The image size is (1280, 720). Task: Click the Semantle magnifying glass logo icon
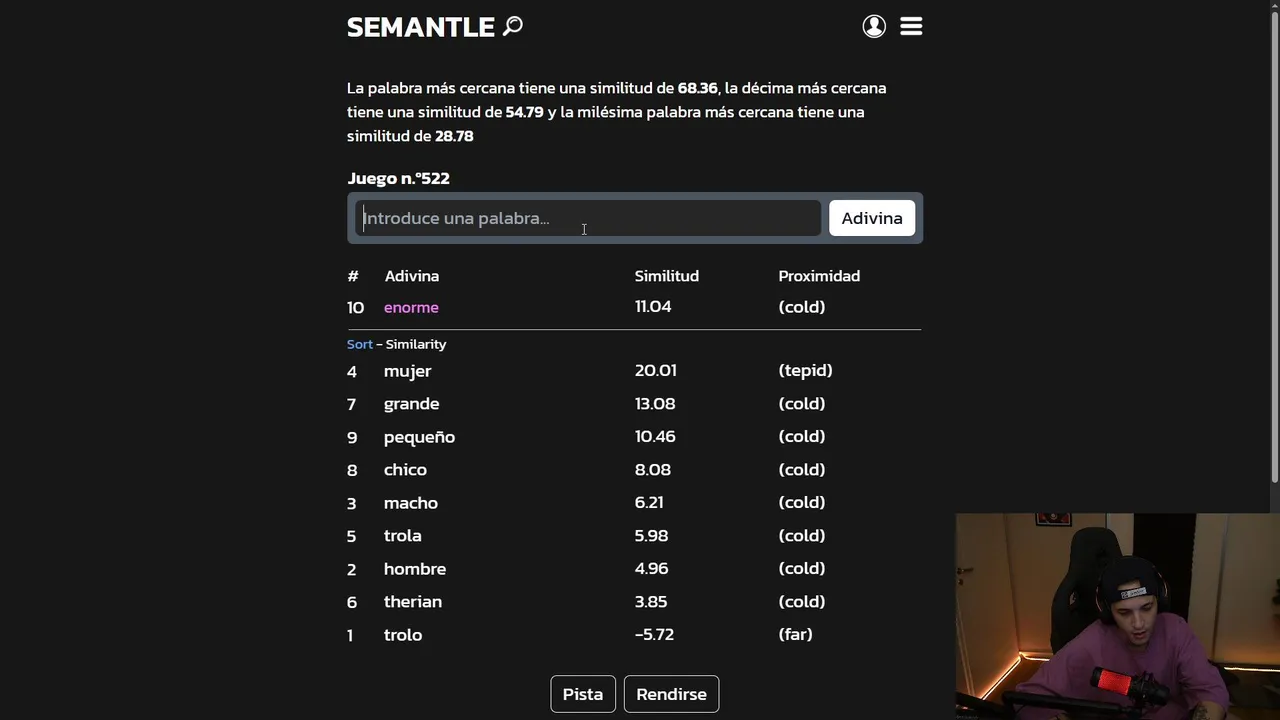point(513,26)
